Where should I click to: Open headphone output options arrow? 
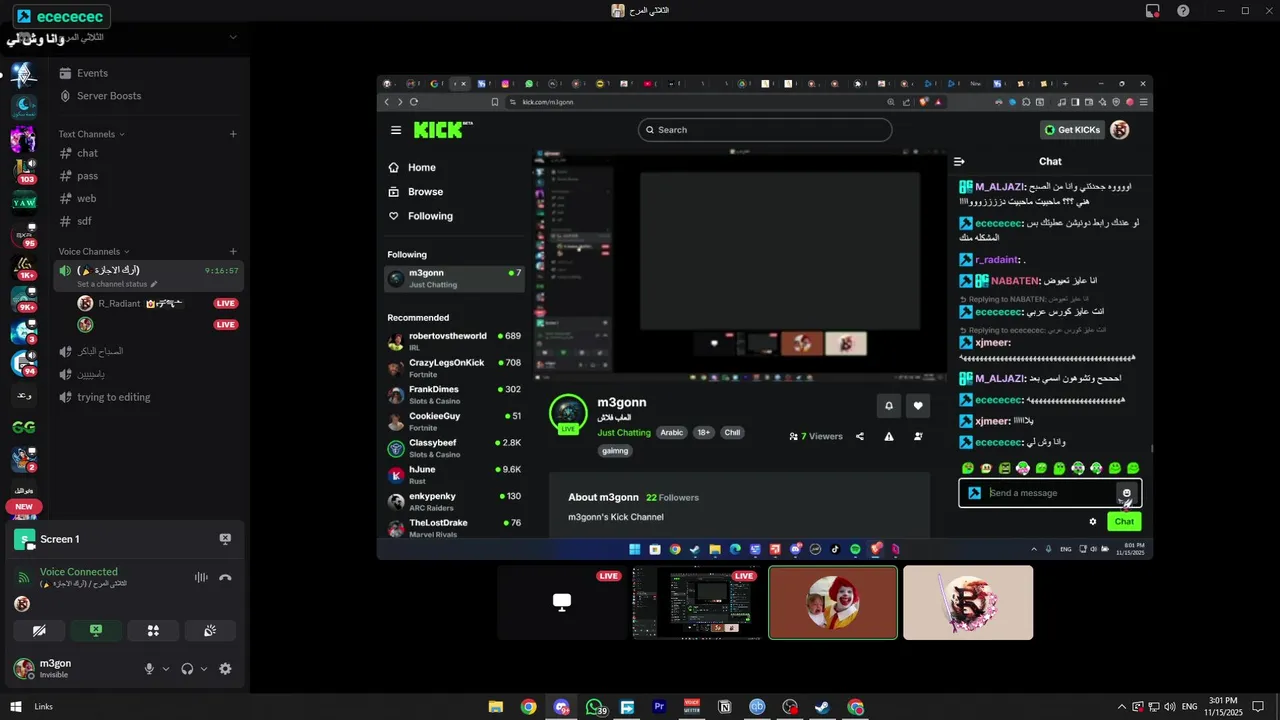click(204, 669)
